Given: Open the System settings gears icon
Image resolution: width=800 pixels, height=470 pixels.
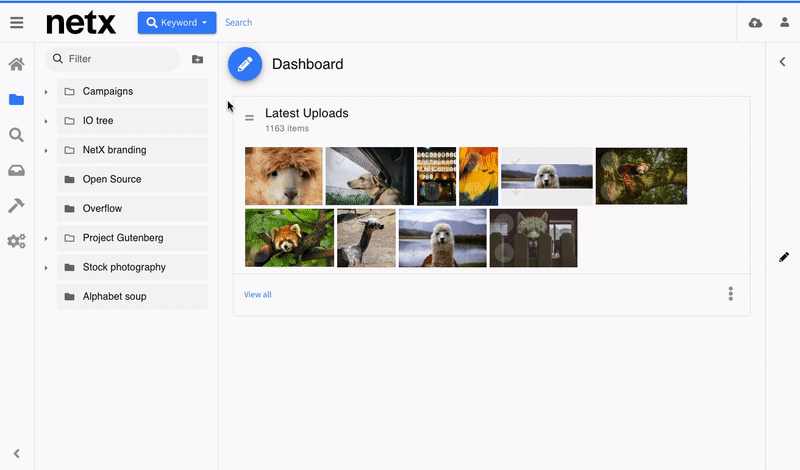Looking at the screenshot, I should tap(16, 241).
